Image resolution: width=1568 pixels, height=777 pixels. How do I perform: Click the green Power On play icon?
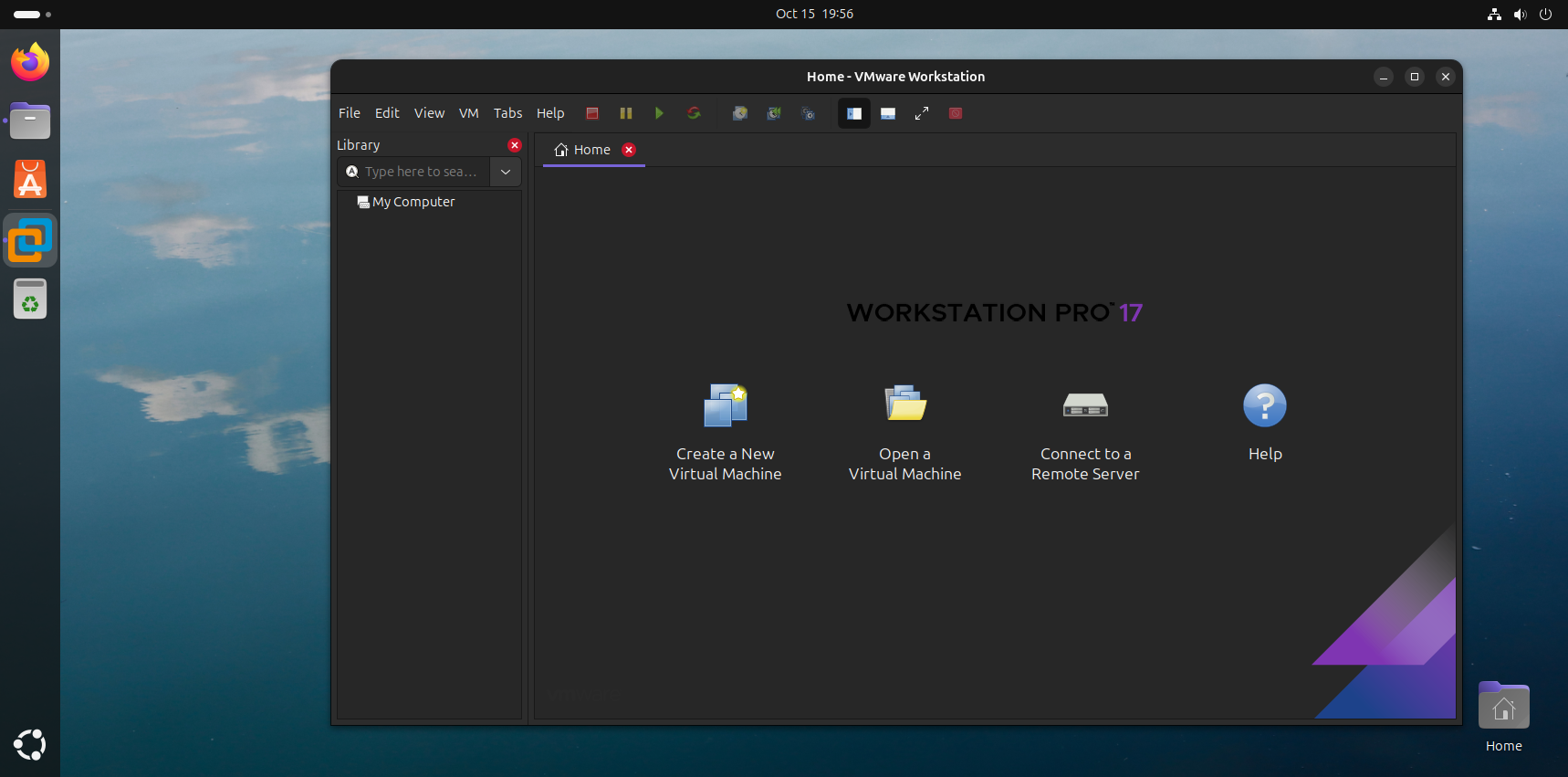[x=659, y=113]
